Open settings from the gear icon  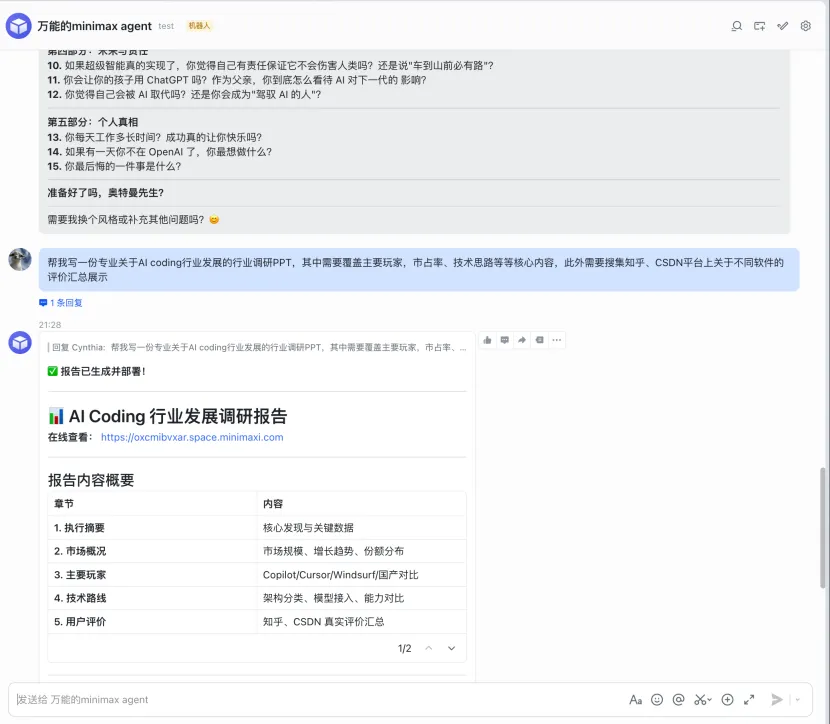(x=805, y=26)
